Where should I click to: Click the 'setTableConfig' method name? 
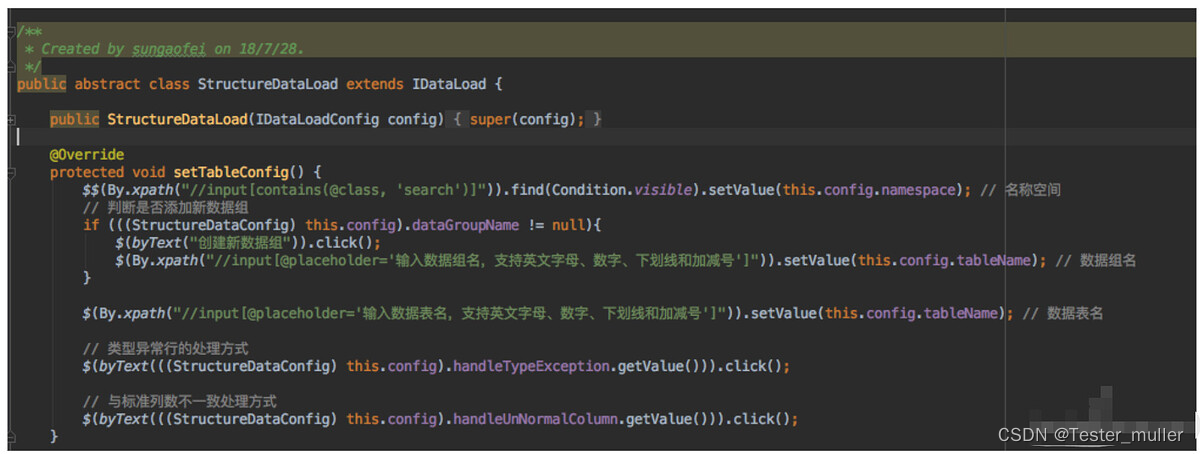pos(231,172)
